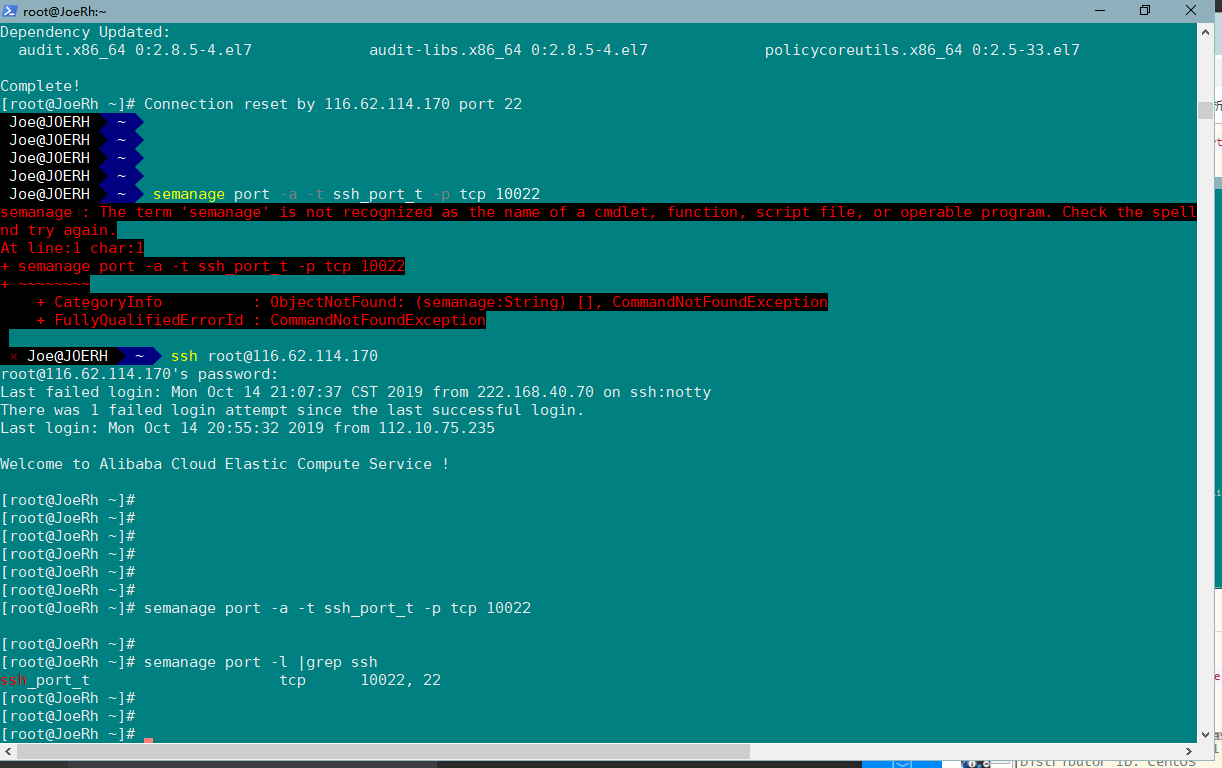This screenshot has width=1222, height=768.
Task: Minimize the root@JoeRh terminal window
Action: click(1098, 11)
